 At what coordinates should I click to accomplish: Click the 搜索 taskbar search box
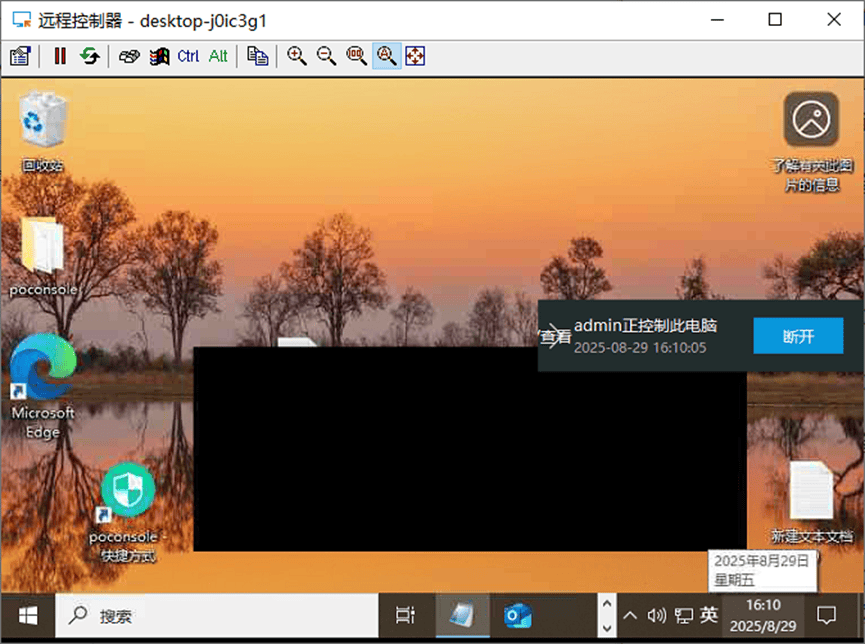215,615
